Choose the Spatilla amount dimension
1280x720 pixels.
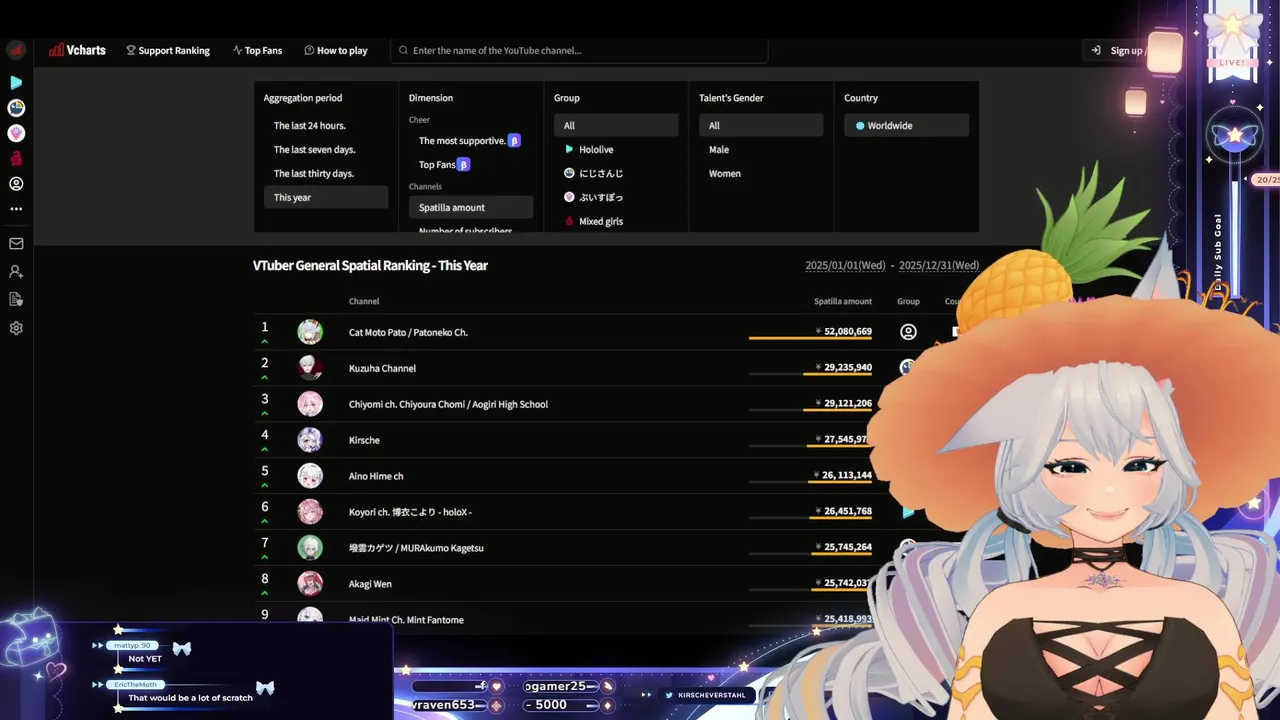tap(471, 207)
